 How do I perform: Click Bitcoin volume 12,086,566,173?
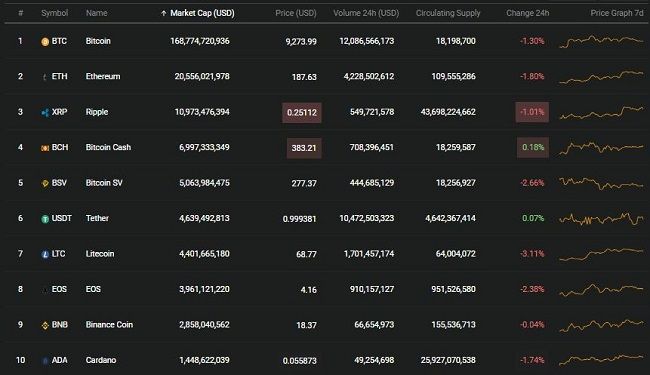[366, 41]
